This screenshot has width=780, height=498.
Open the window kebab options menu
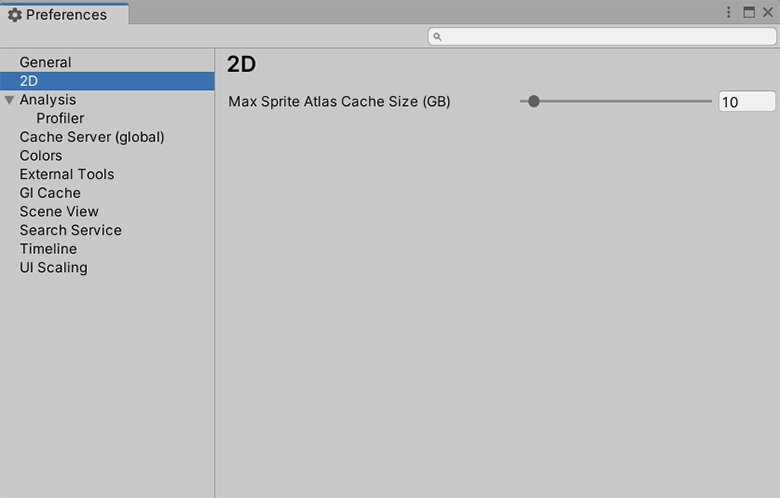coord(729,13)
